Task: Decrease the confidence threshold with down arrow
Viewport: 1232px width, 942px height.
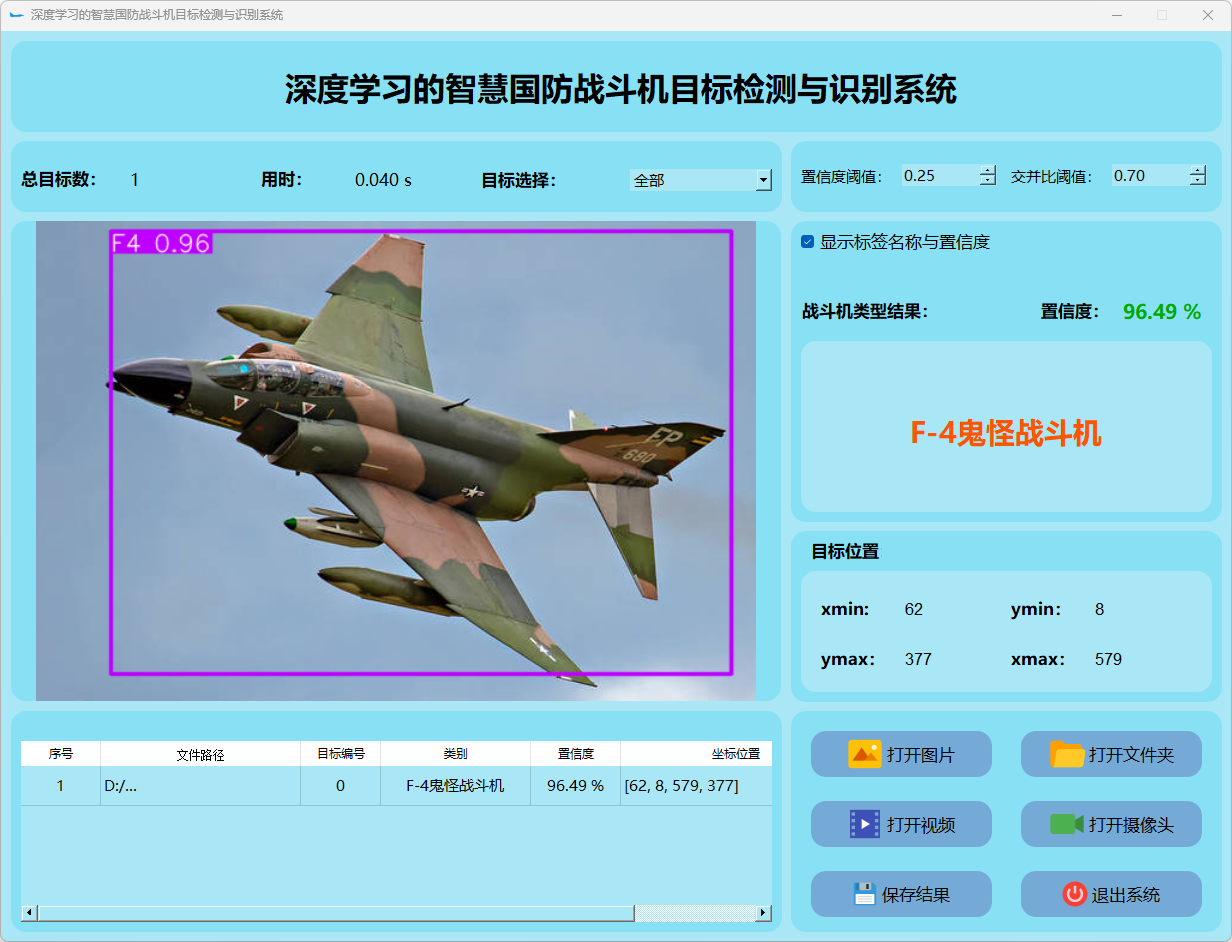Action: pyautogui.click(x=988, y=181)
